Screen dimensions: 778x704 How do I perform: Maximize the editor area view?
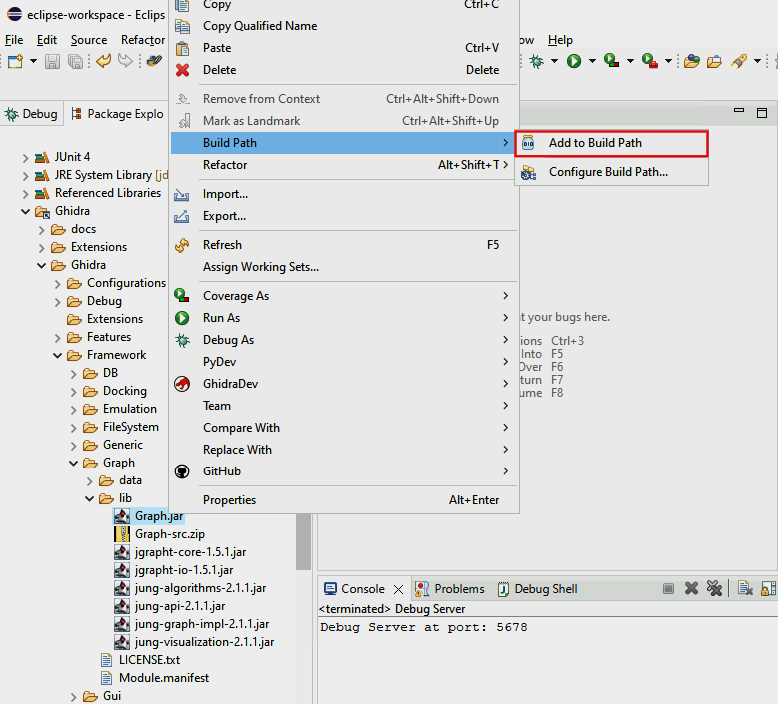pos(762,113)
